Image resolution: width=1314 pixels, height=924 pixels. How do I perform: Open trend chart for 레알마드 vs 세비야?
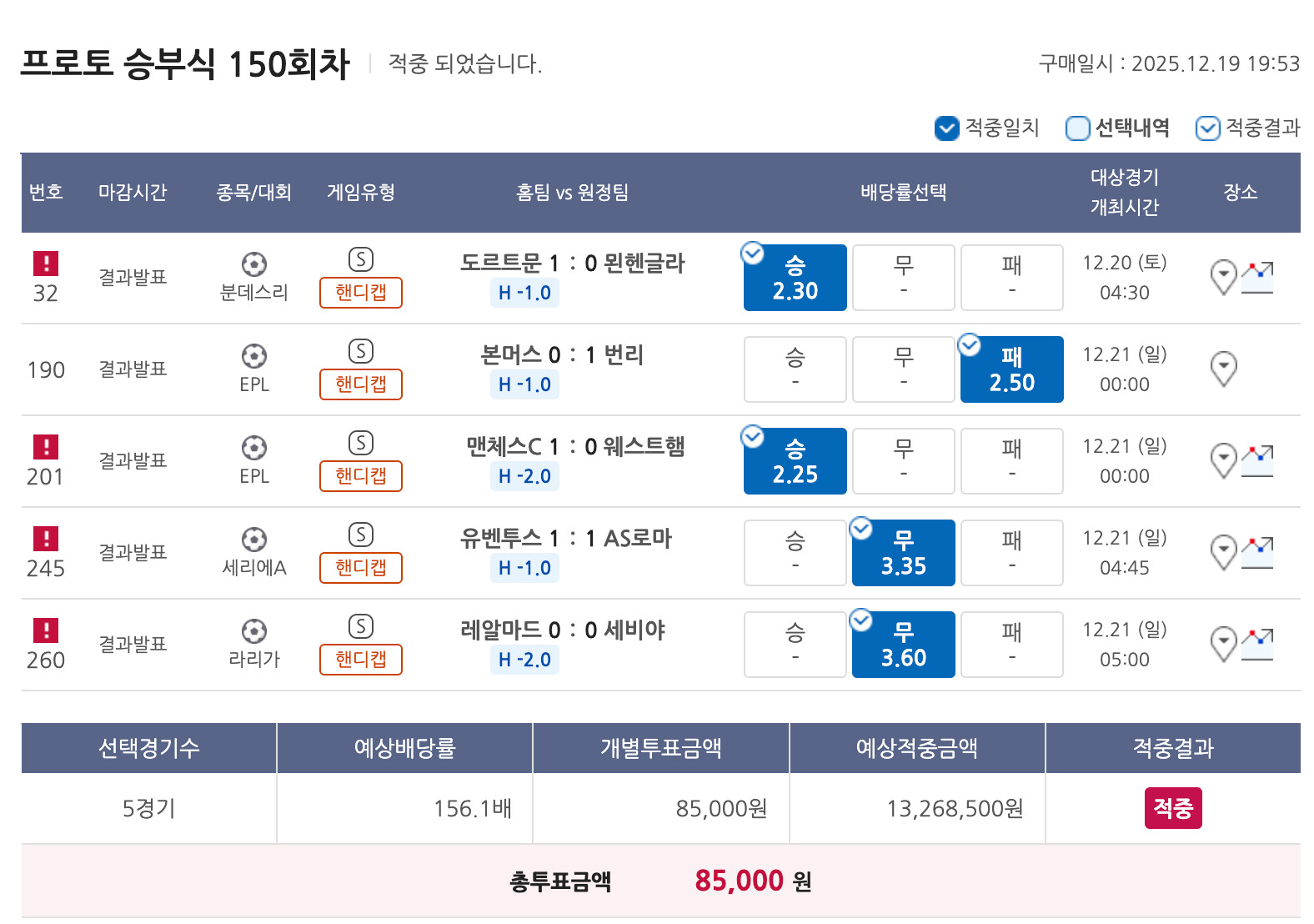(x=1257, y=644)
